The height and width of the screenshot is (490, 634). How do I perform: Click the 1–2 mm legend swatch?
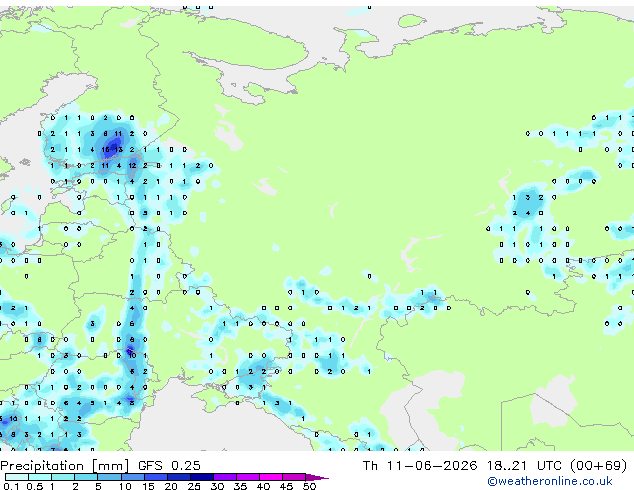click(x=63, y=477)
